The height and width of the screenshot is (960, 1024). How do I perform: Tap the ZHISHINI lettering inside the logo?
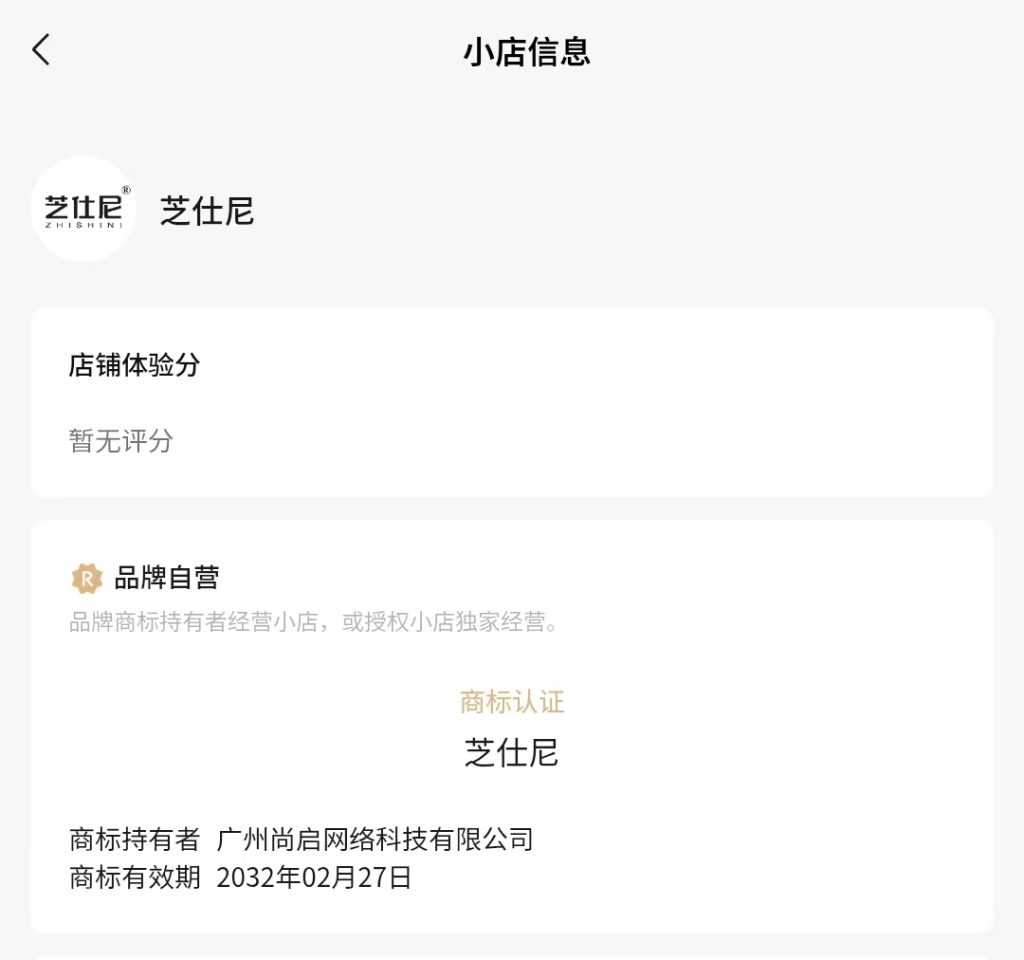(83, 225)
